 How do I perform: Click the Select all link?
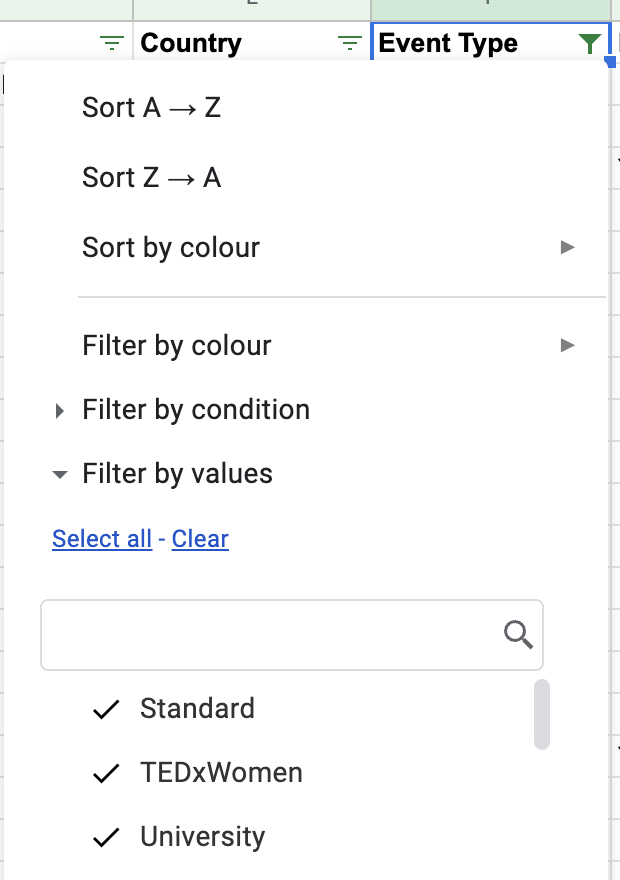point(102,539)
